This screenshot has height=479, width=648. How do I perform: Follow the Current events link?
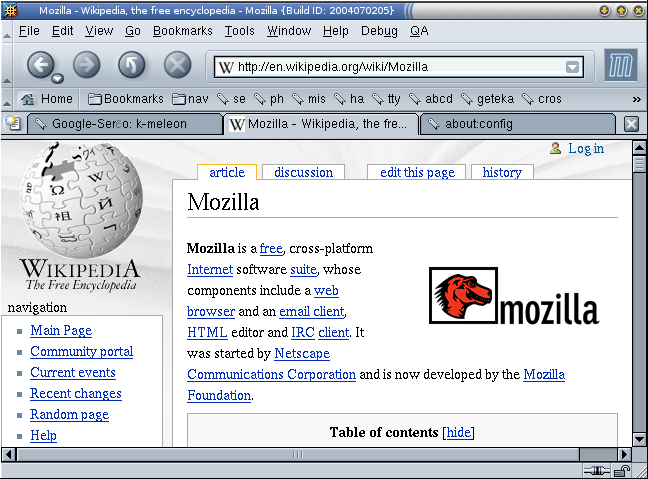[73, 373]
